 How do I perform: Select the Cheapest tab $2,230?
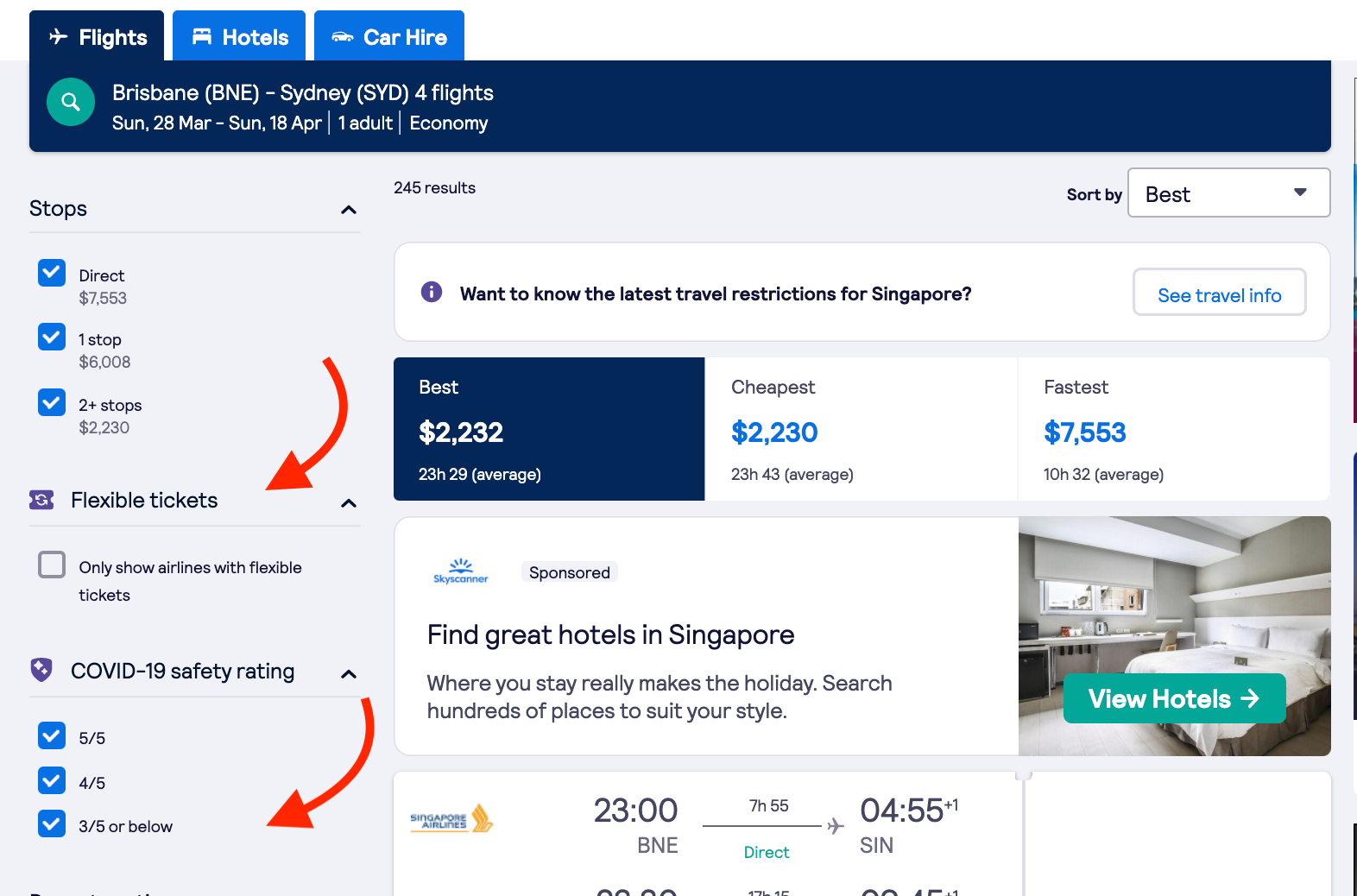(x=862, y=429)
